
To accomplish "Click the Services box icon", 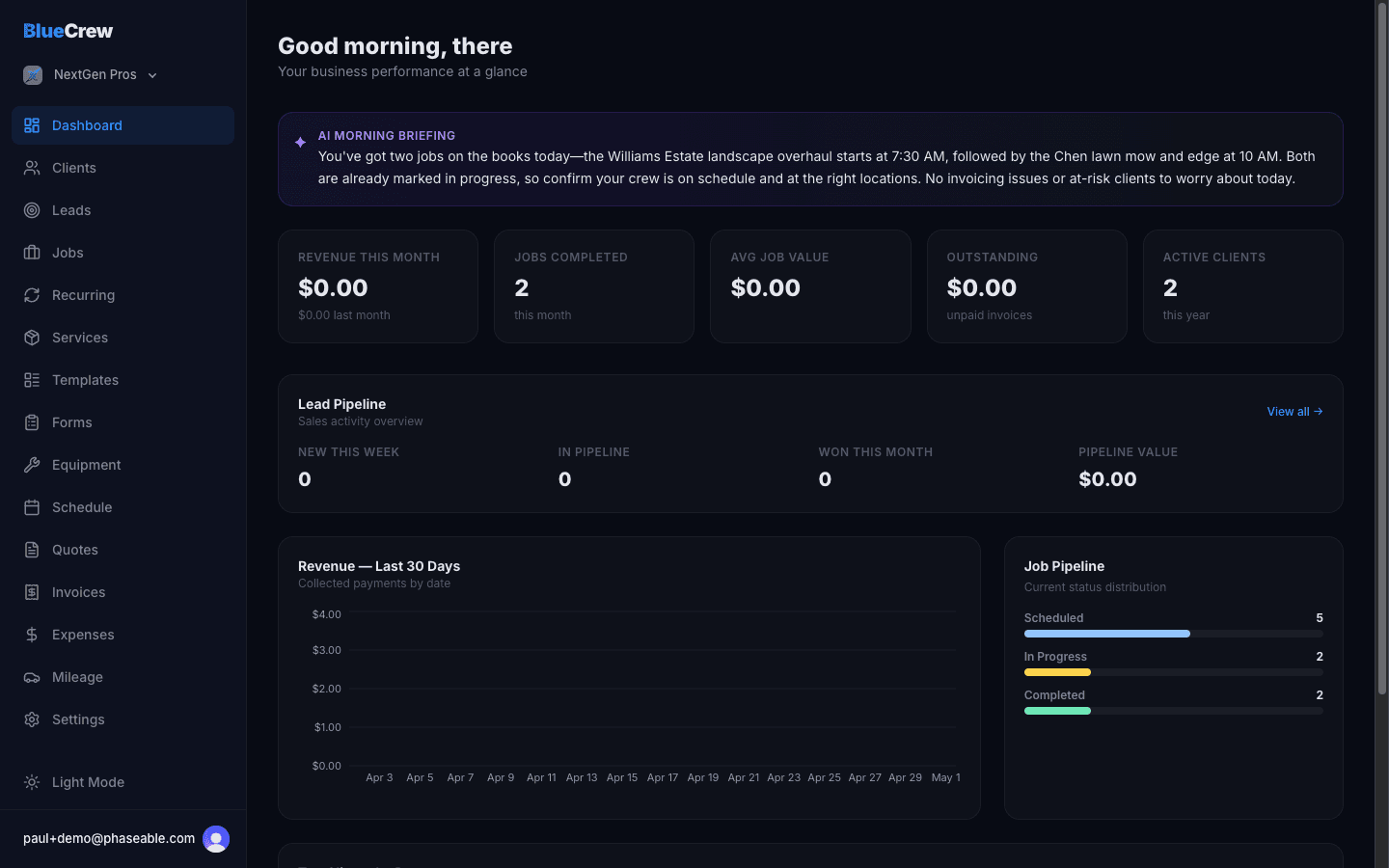I will click(32, 338).
